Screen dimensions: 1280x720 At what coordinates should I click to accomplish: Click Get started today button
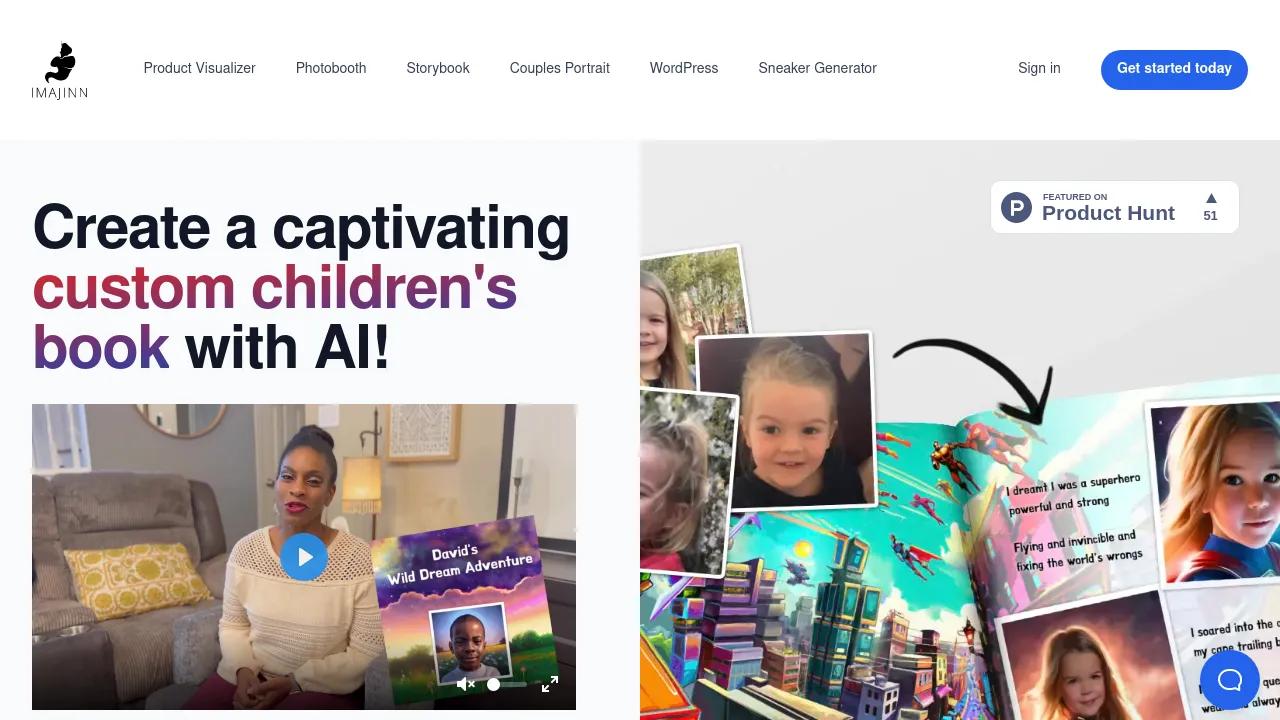point(1174,69)
